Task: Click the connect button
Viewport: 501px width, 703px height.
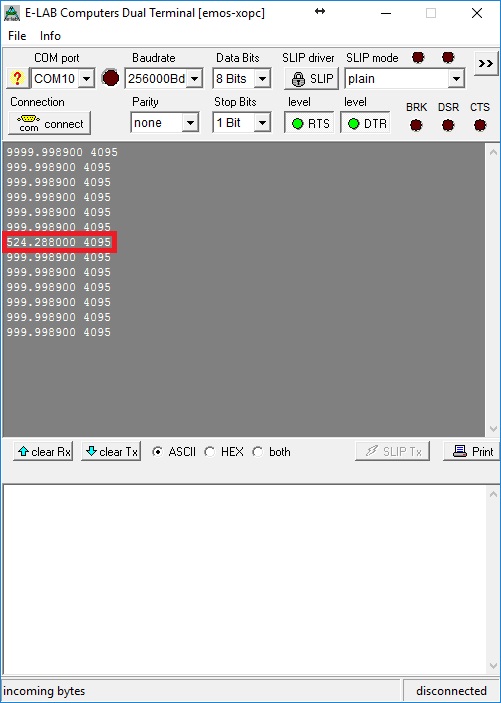Action: [x=49, y=123]
